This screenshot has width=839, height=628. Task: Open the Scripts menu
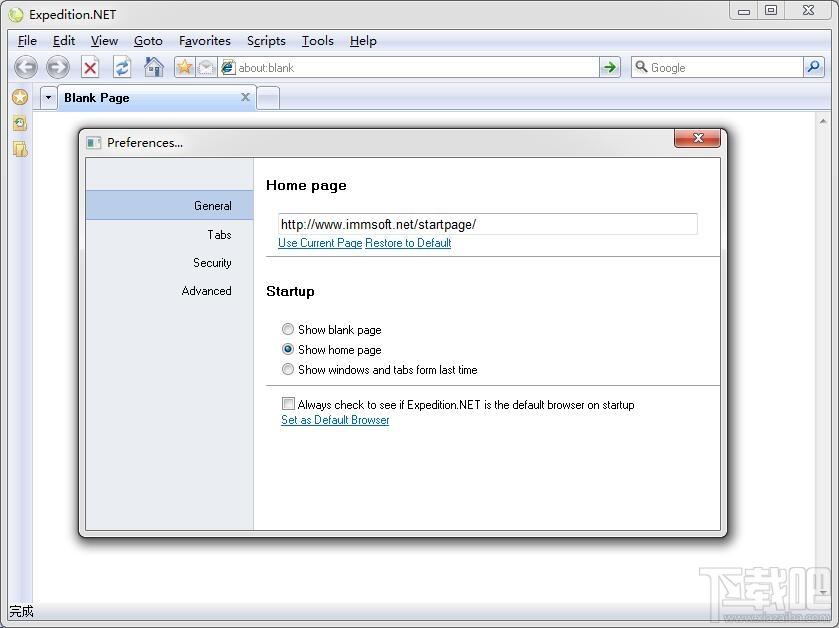[x=266, y=41]
